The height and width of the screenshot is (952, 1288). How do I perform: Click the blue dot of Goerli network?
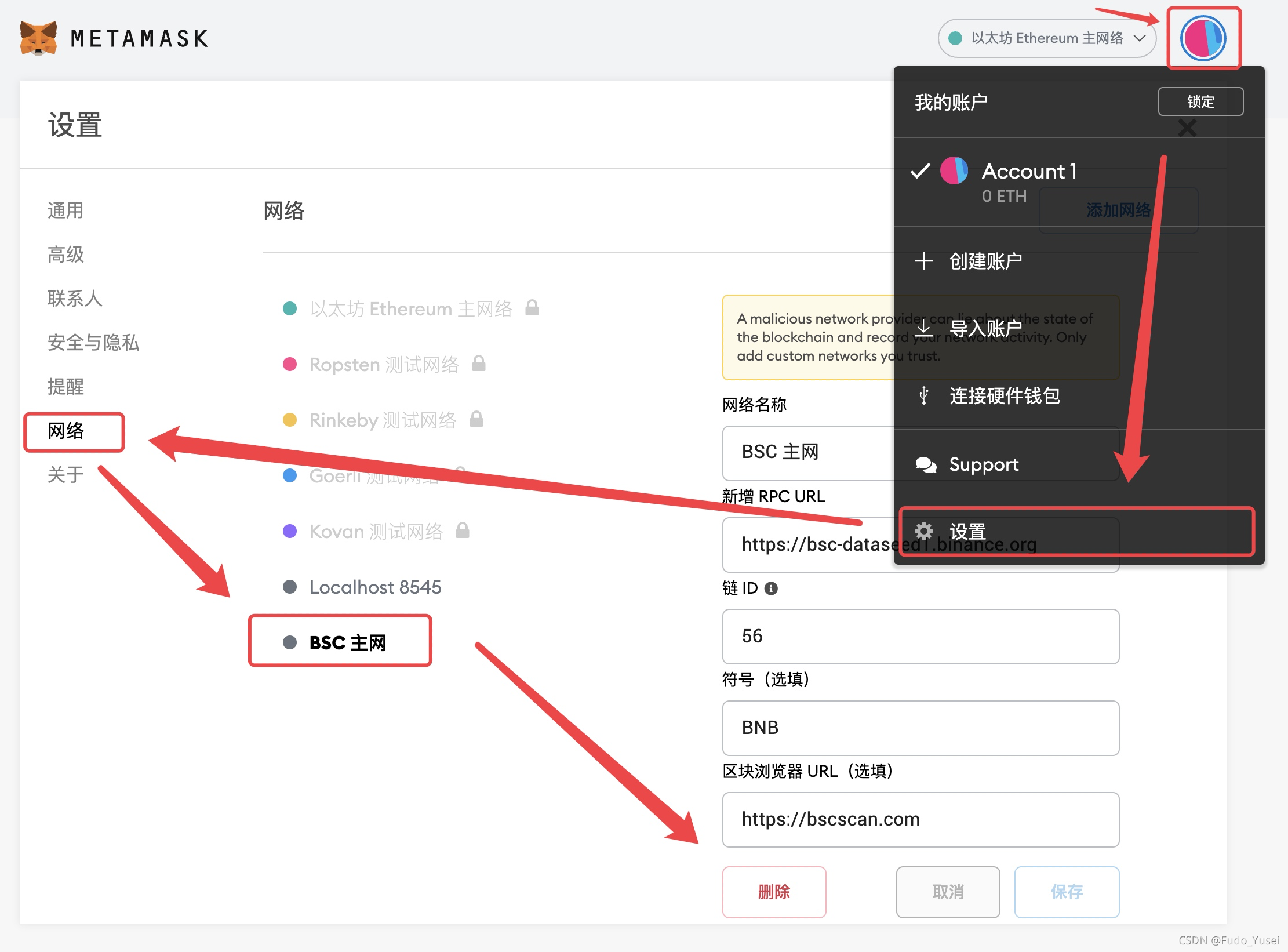pos(290,475)
